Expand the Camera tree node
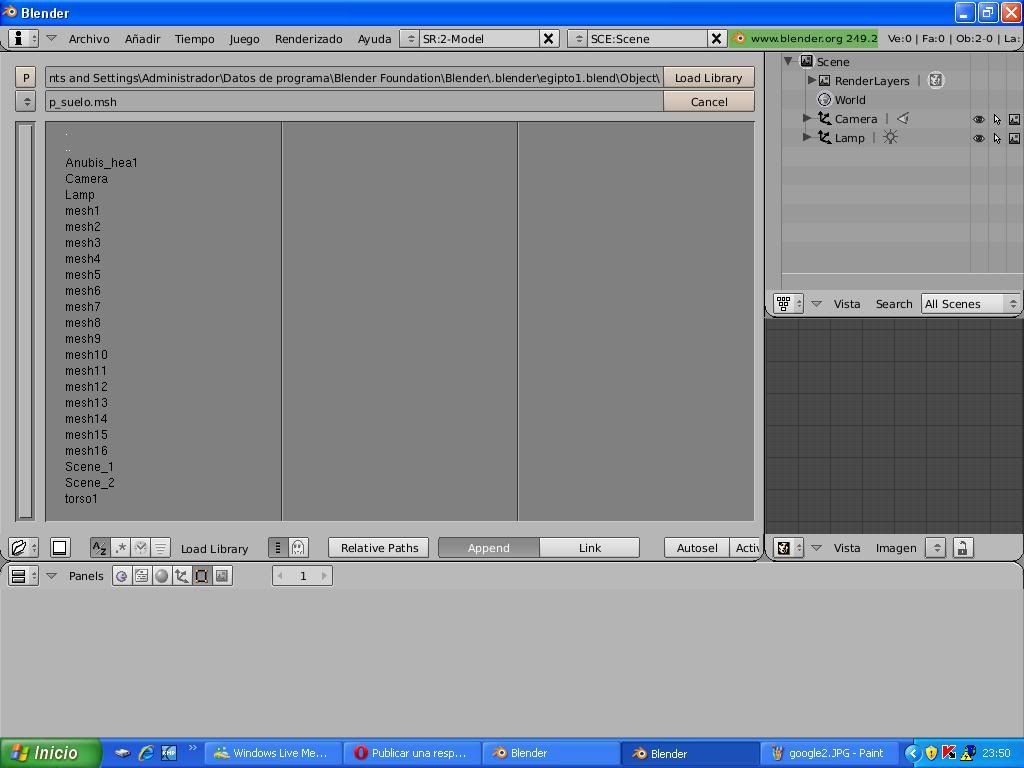Screen dimensions: 1024x768 coord(807,118)
